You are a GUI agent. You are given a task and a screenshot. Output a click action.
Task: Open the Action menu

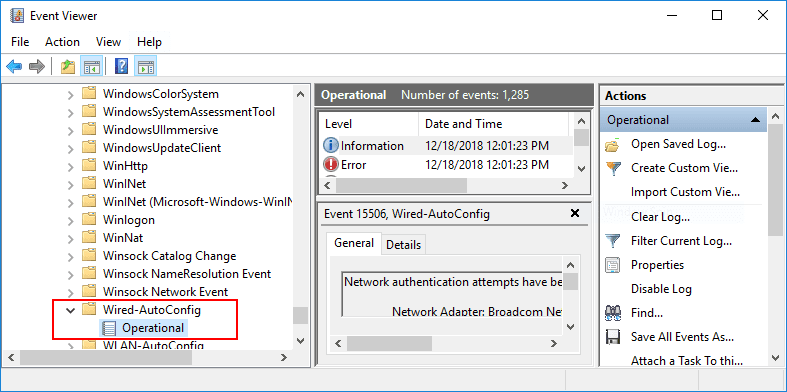[62, 42]
